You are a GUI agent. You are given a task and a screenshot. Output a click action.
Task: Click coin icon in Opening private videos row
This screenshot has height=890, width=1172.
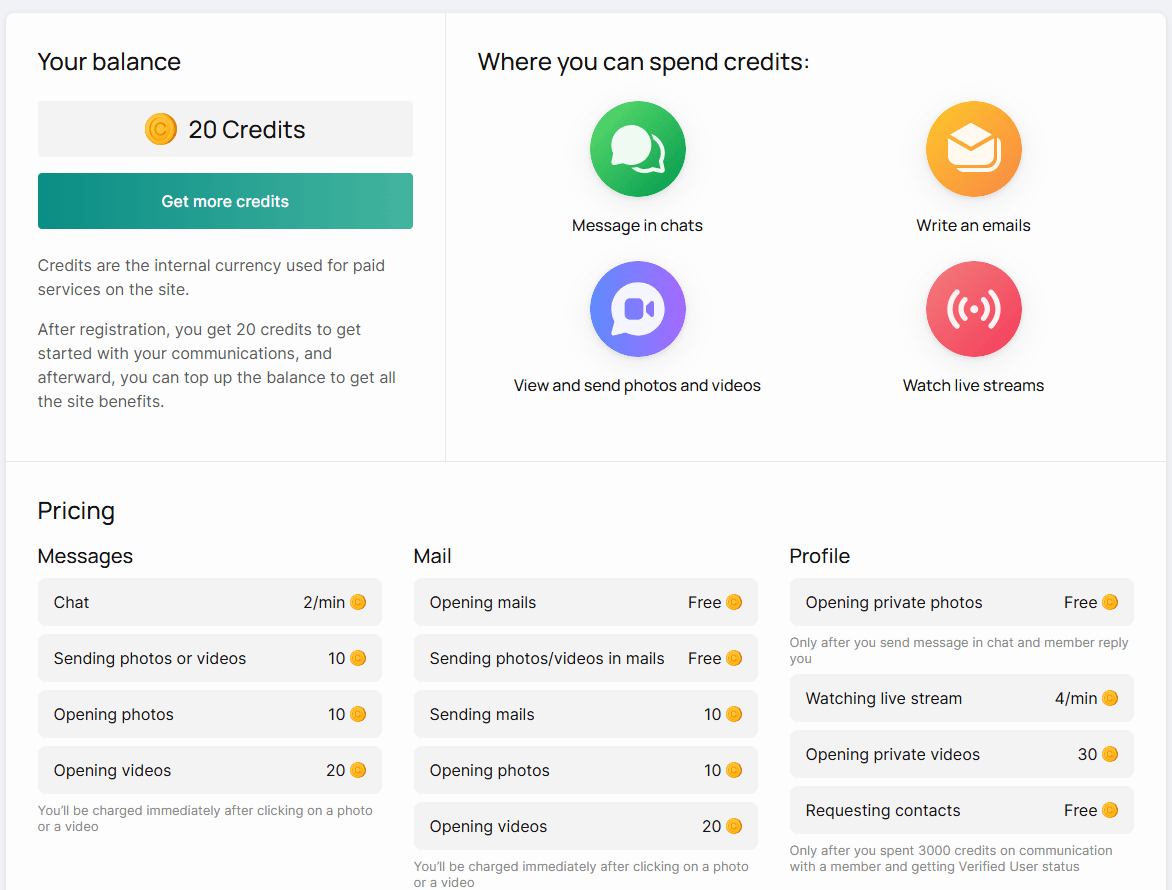(x=1110, y=754)
